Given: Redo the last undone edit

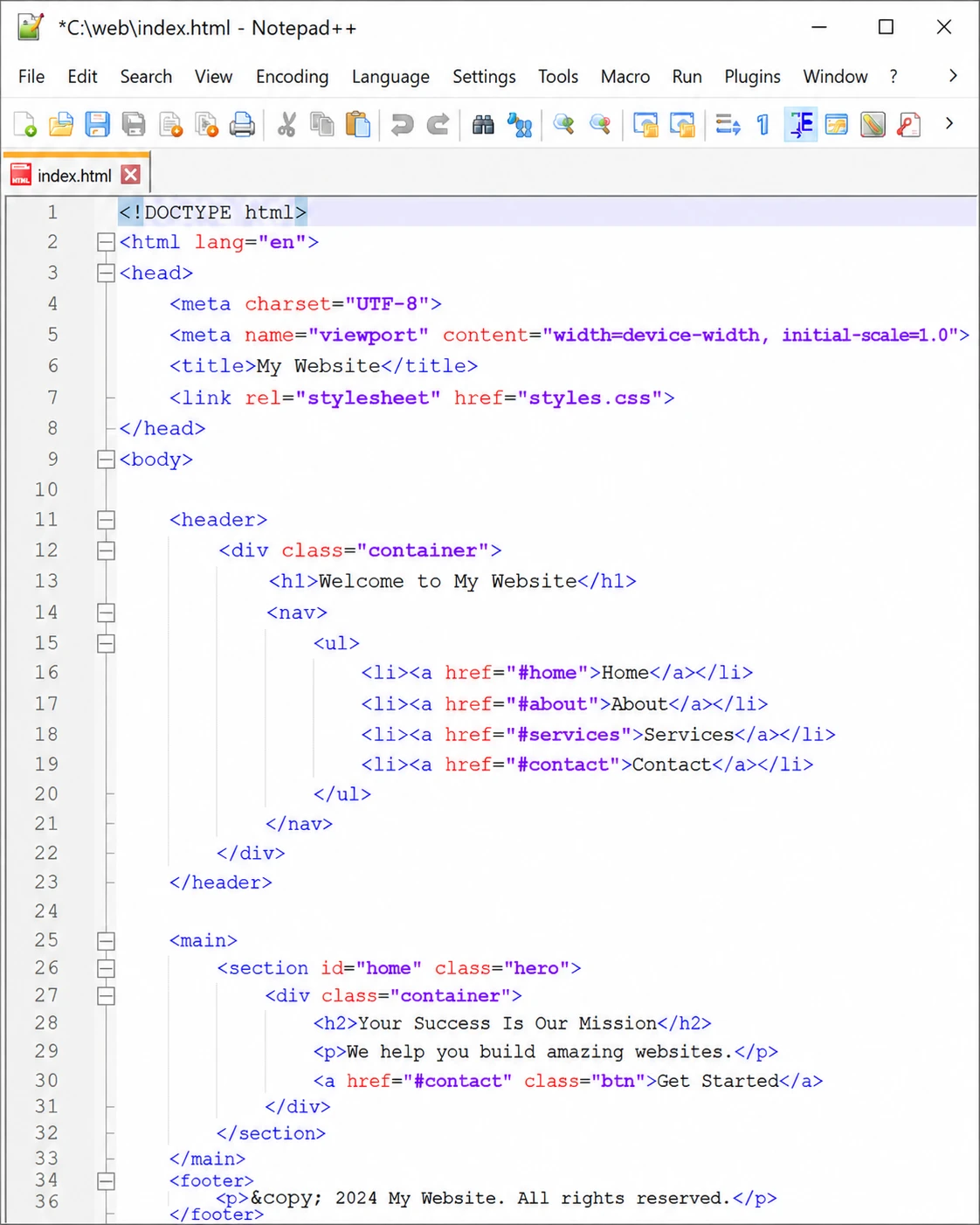Looking at the screenshot, I should click(438, 124).
